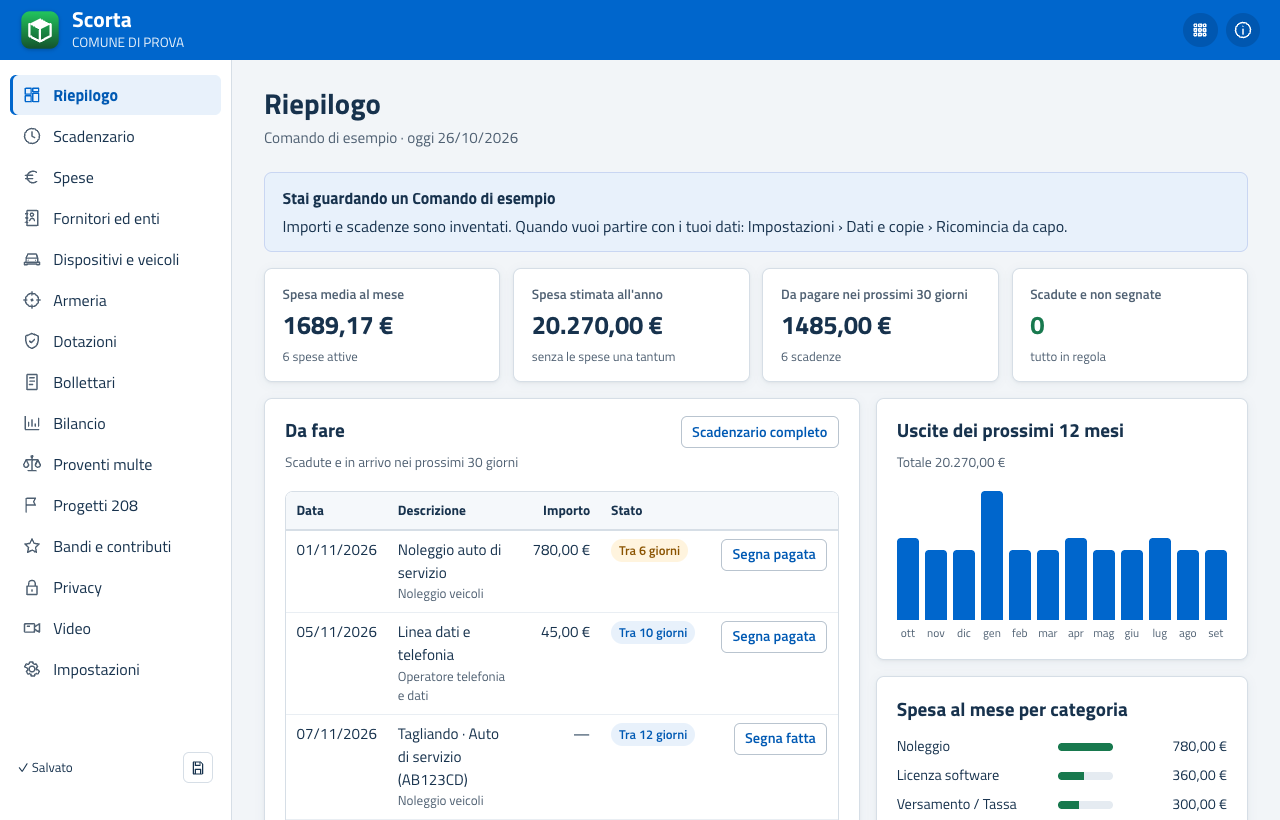Click the Bandi e contributi star icon
Viewport: 1280px width, 820px height.
32,546
